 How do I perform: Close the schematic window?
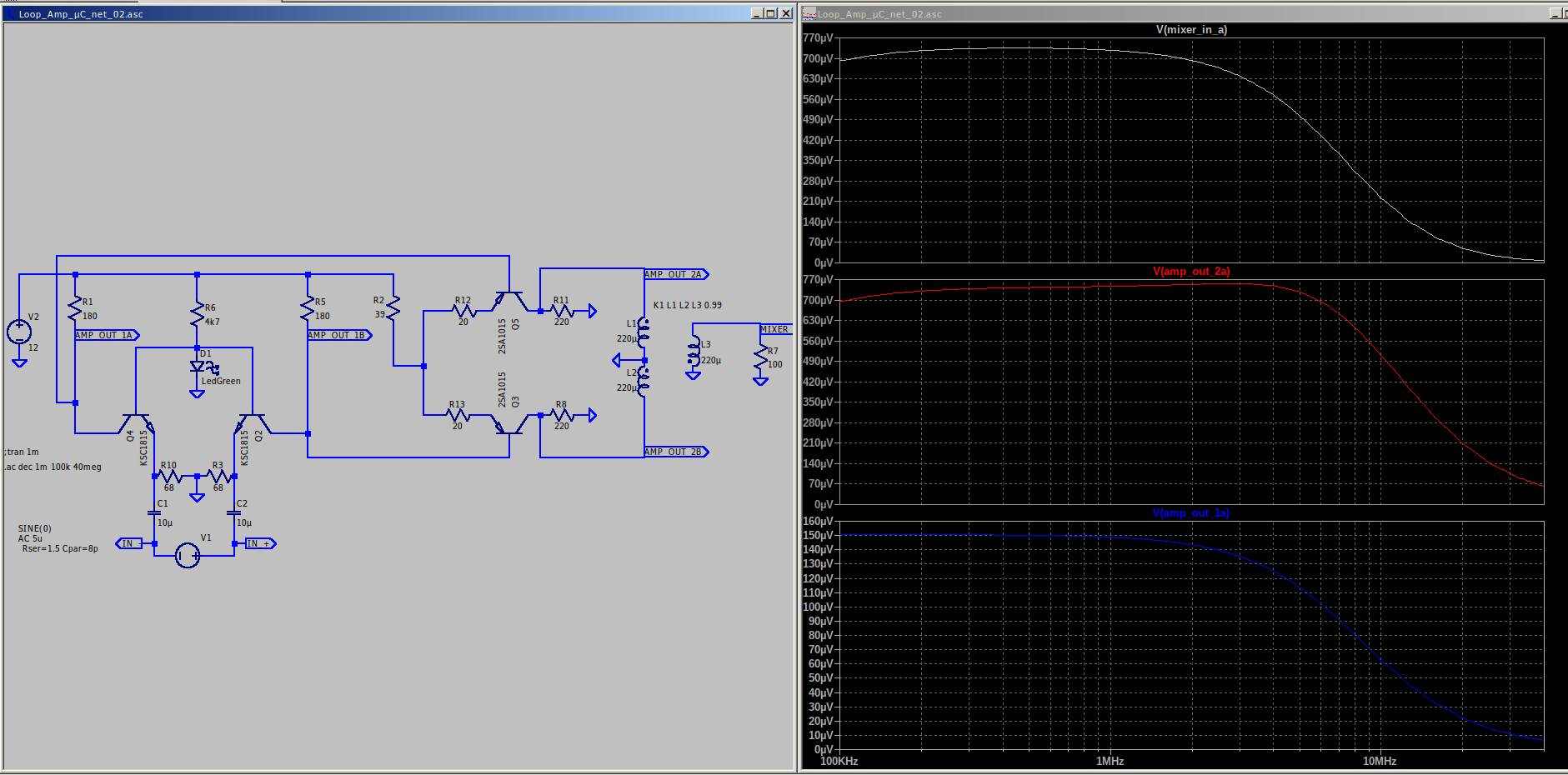pos(785,13)
